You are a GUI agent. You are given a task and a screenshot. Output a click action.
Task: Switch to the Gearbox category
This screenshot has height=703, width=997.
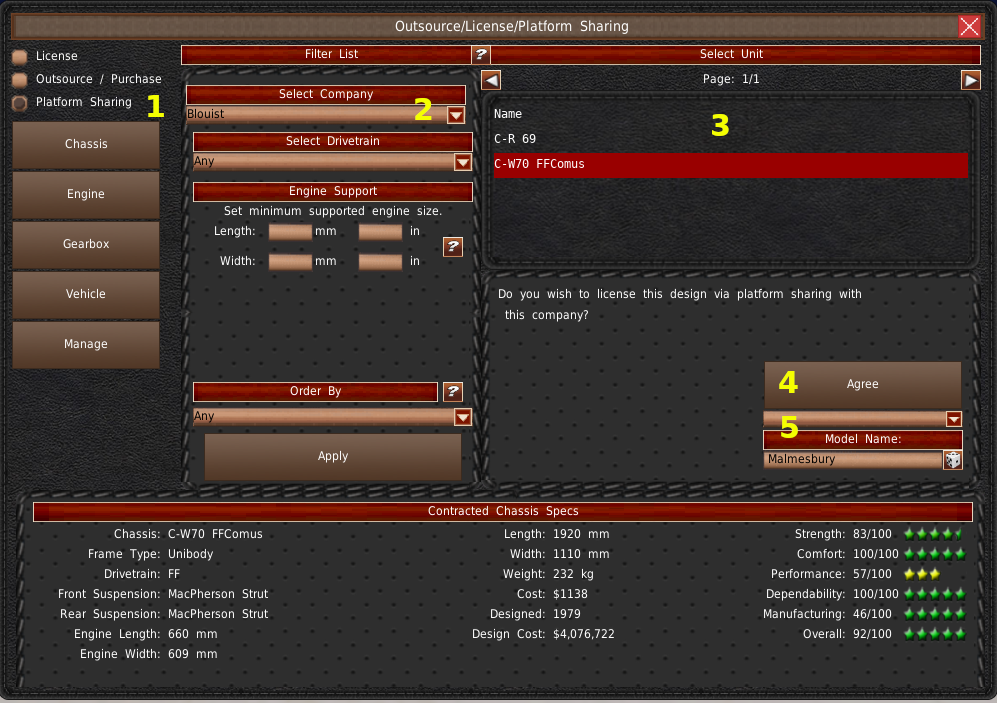coord(86,245)
